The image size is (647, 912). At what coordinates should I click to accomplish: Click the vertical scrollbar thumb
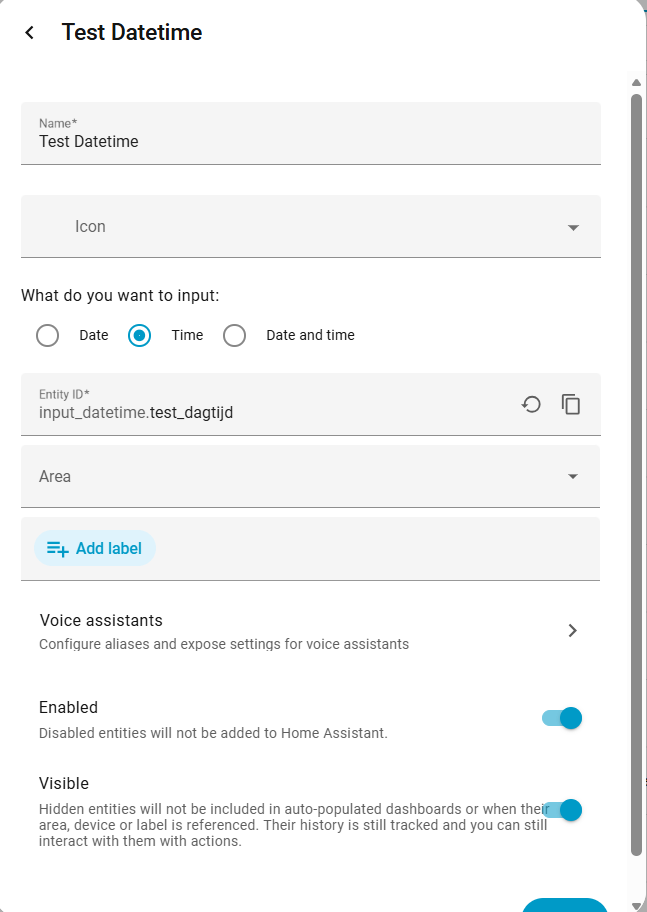click(636, 470)
